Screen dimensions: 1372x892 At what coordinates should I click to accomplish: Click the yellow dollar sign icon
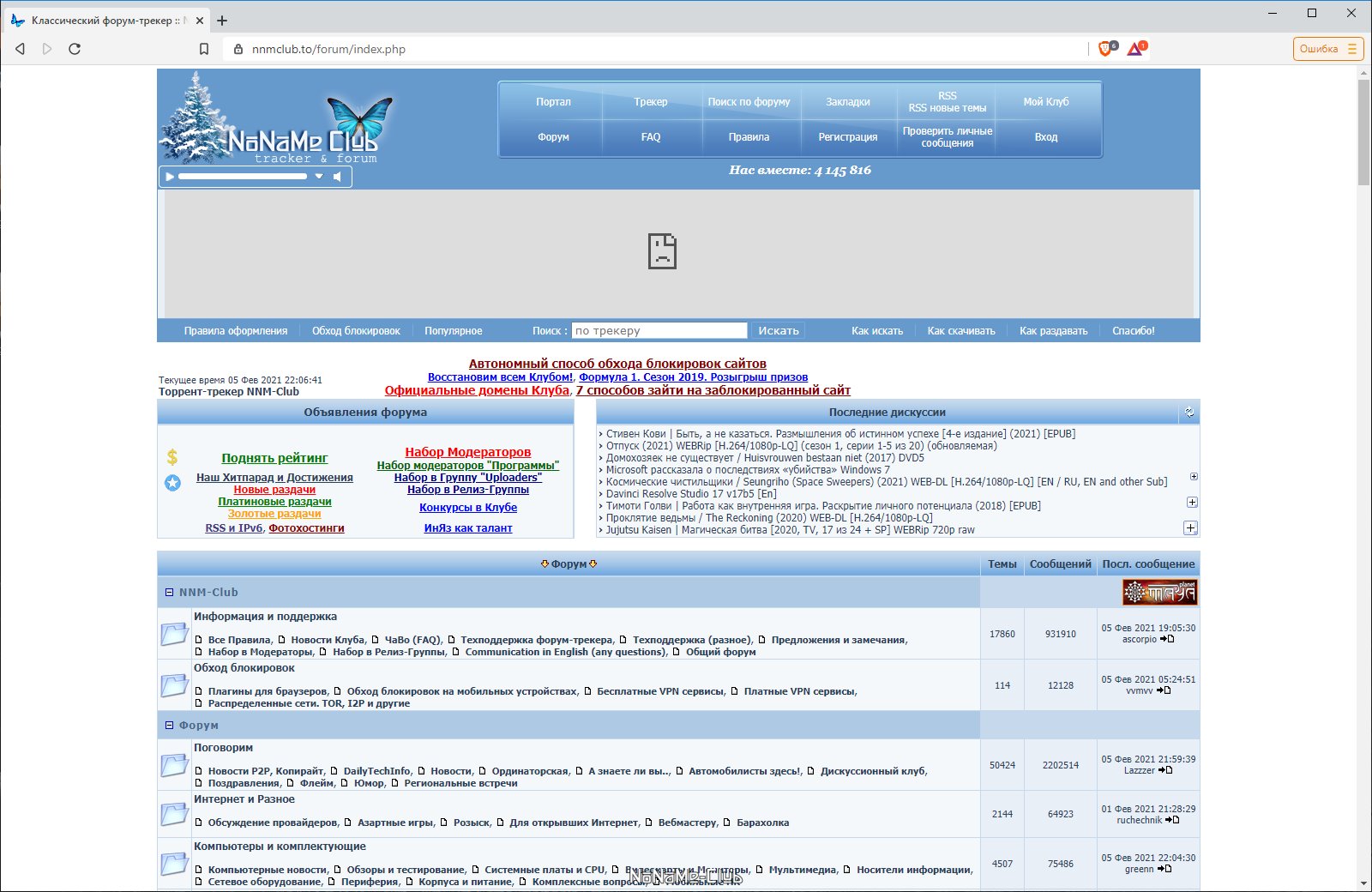point(172,457)
